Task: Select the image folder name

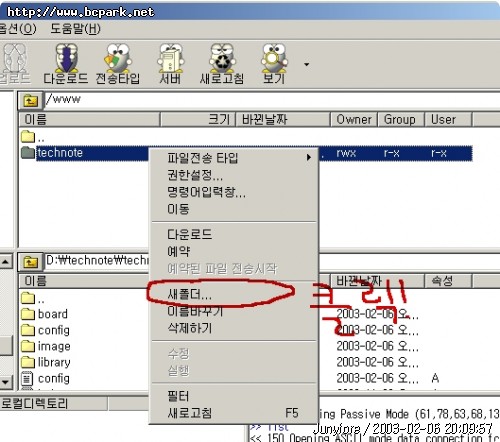Action: coord(54,346)
